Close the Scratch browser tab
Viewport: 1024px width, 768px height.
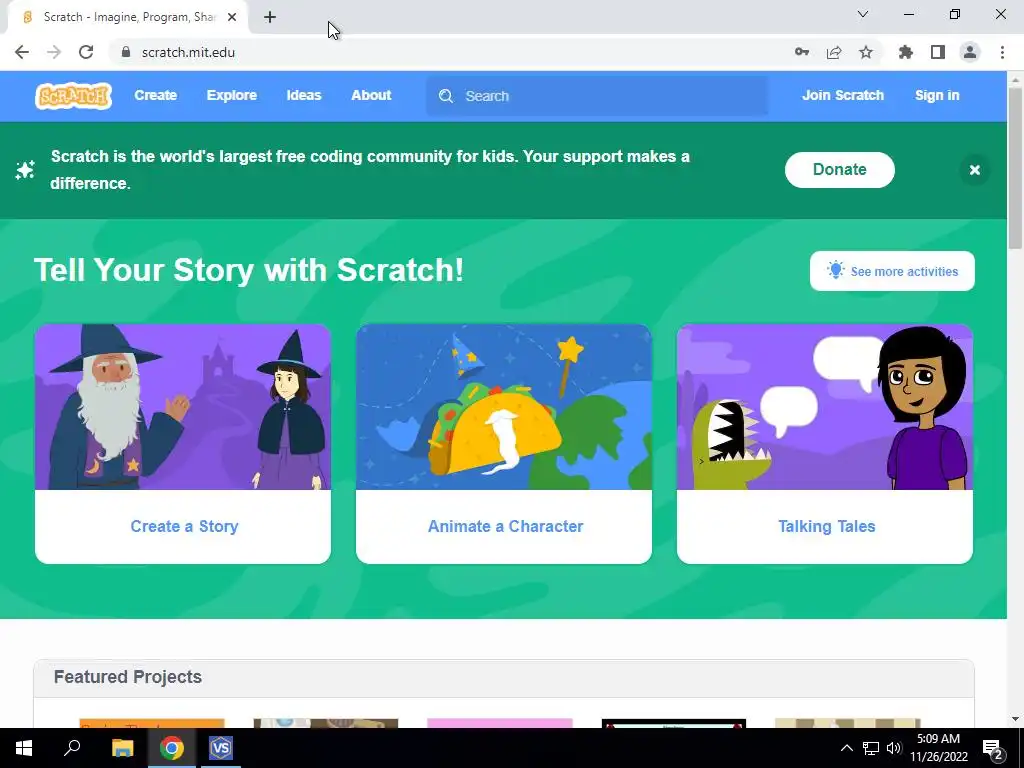coord(232,17)
